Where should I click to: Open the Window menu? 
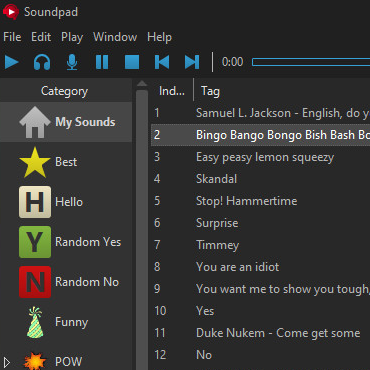click(x=115, y=37)
